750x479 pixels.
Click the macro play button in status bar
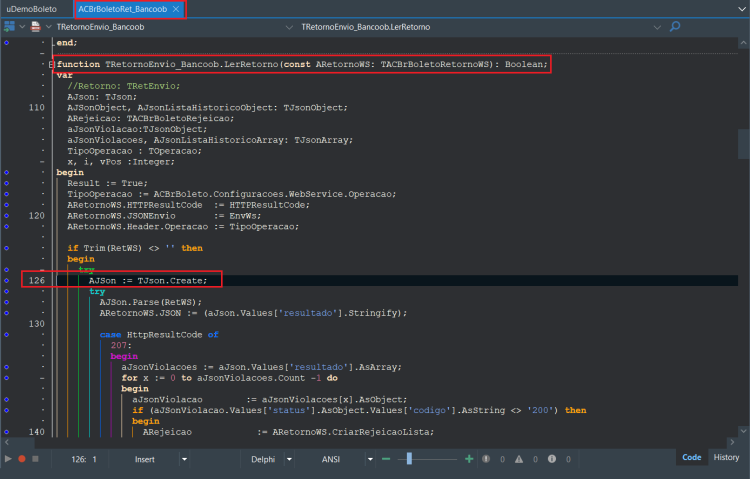point(8,458)
